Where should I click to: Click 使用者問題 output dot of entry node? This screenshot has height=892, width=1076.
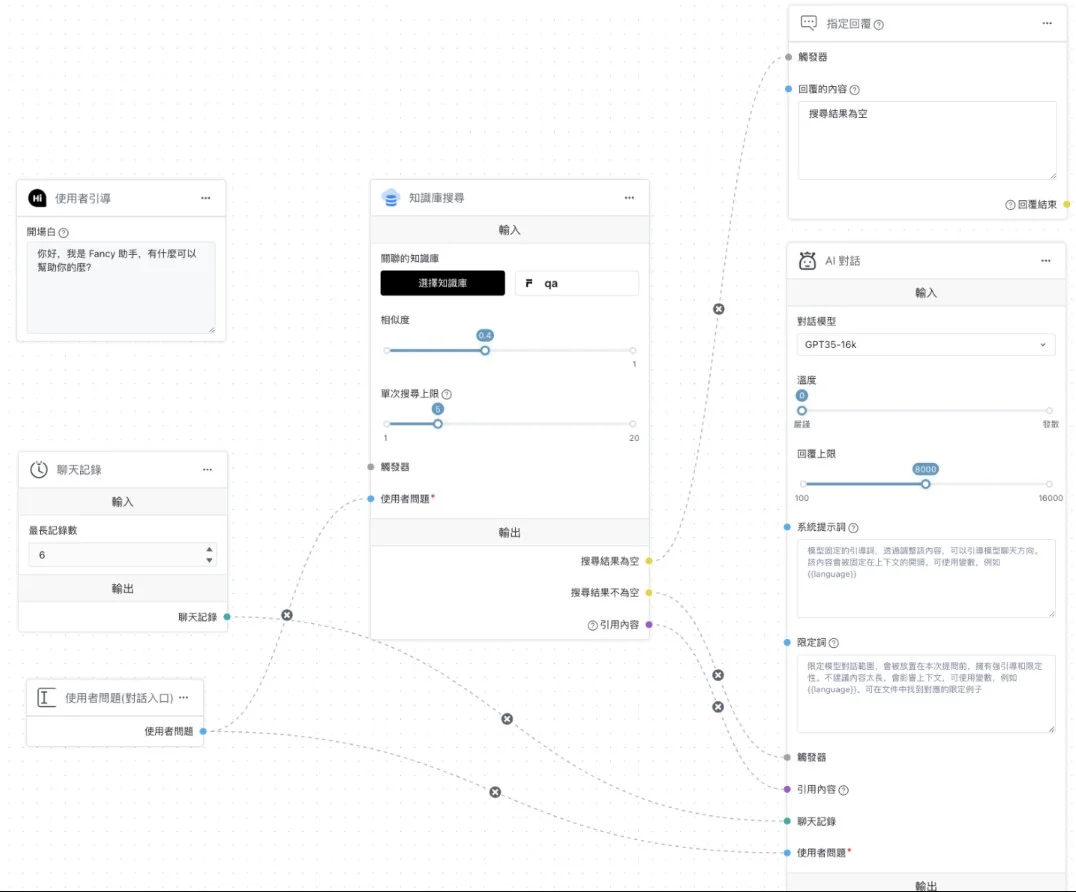coord(203,731)
